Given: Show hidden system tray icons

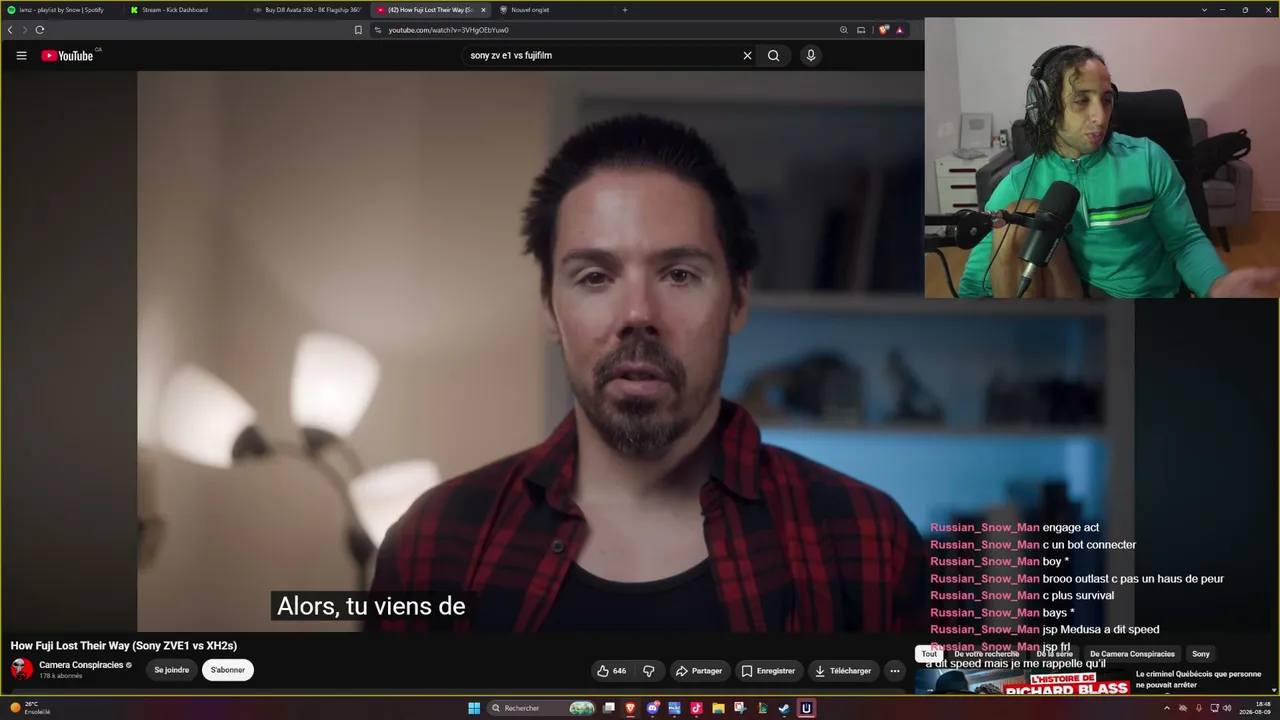Looking at the screenshot, I should point(1166,708).
